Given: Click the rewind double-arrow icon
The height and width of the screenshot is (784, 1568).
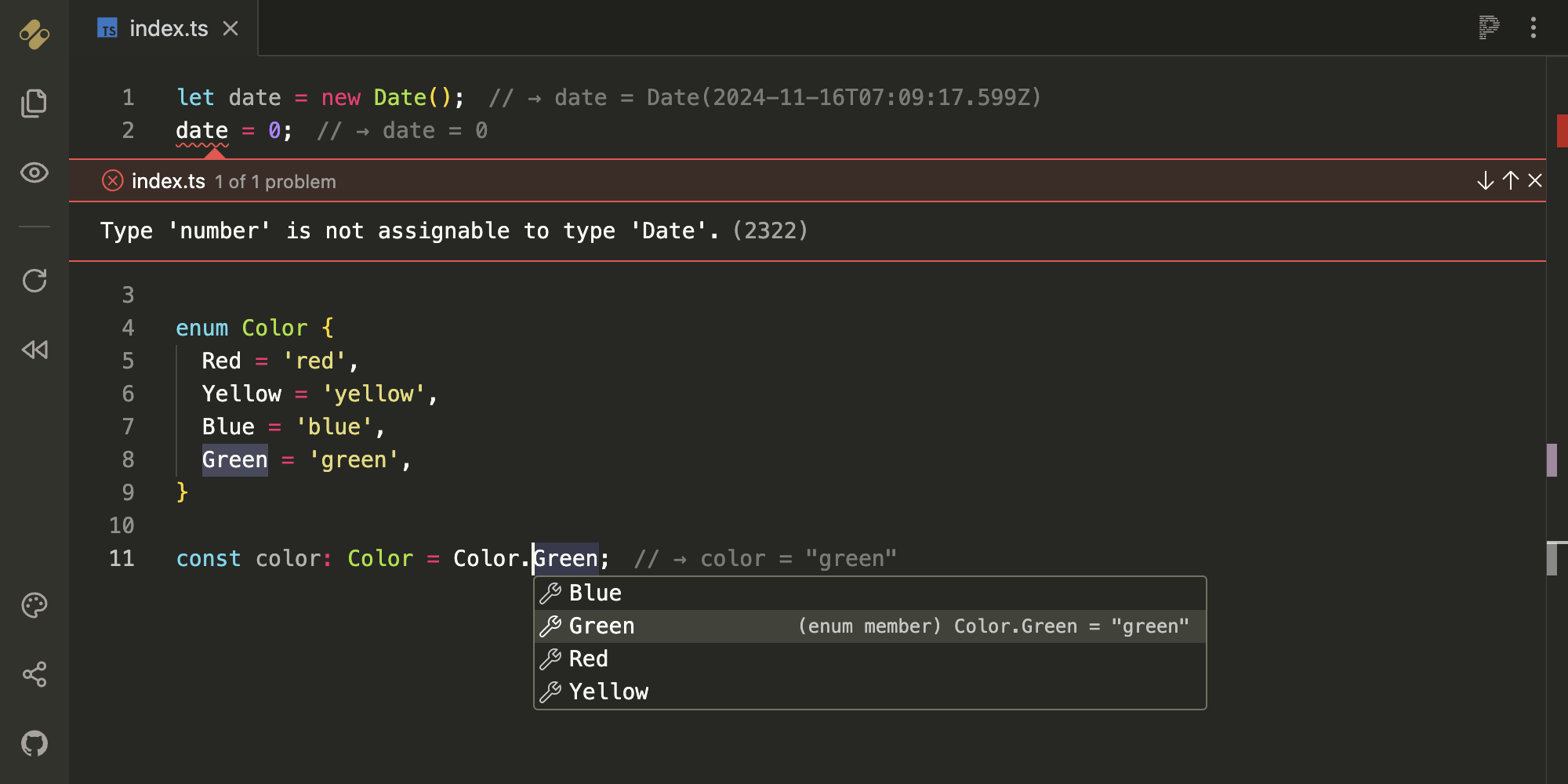Looking at the screenshot, I should point(34,350).
